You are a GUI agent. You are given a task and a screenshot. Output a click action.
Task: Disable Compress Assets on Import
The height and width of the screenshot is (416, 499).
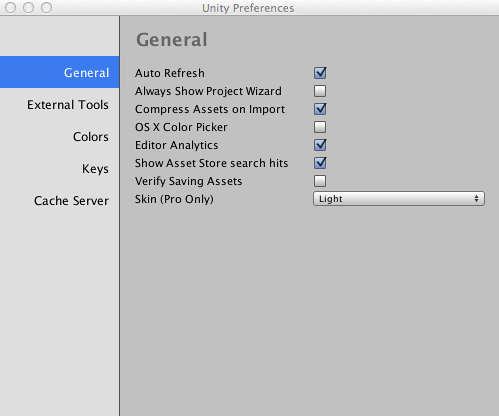click(320, 109)
